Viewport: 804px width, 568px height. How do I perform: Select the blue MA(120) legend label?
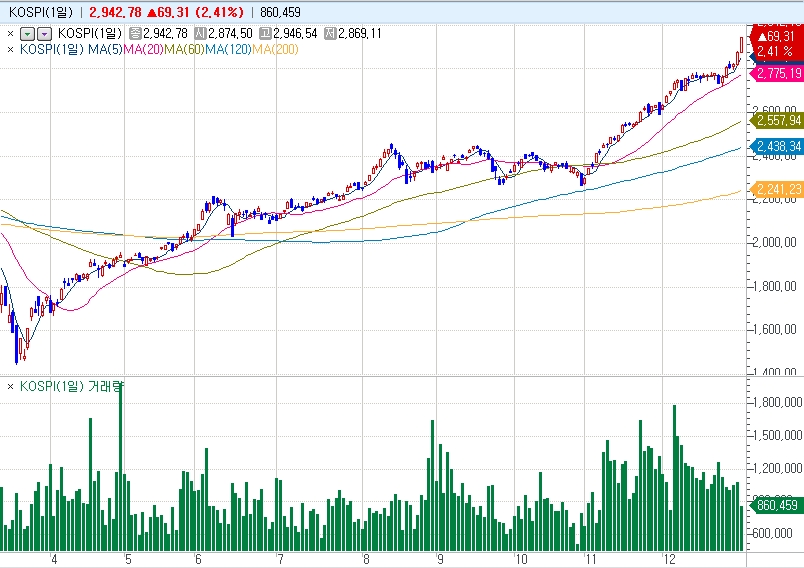click(x=227, y=48)
